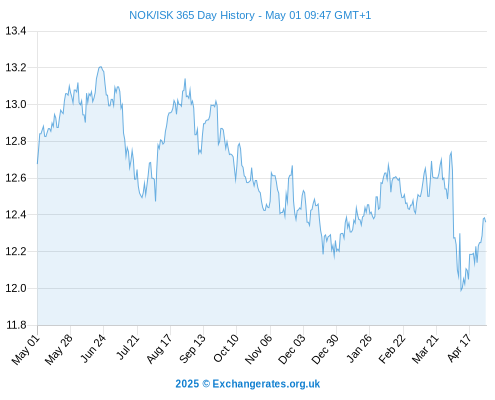Image resolution: width=495 pixels, height=400 pixels.
Task: Select the Aug 17 x-axis date label
Action: 159,349
